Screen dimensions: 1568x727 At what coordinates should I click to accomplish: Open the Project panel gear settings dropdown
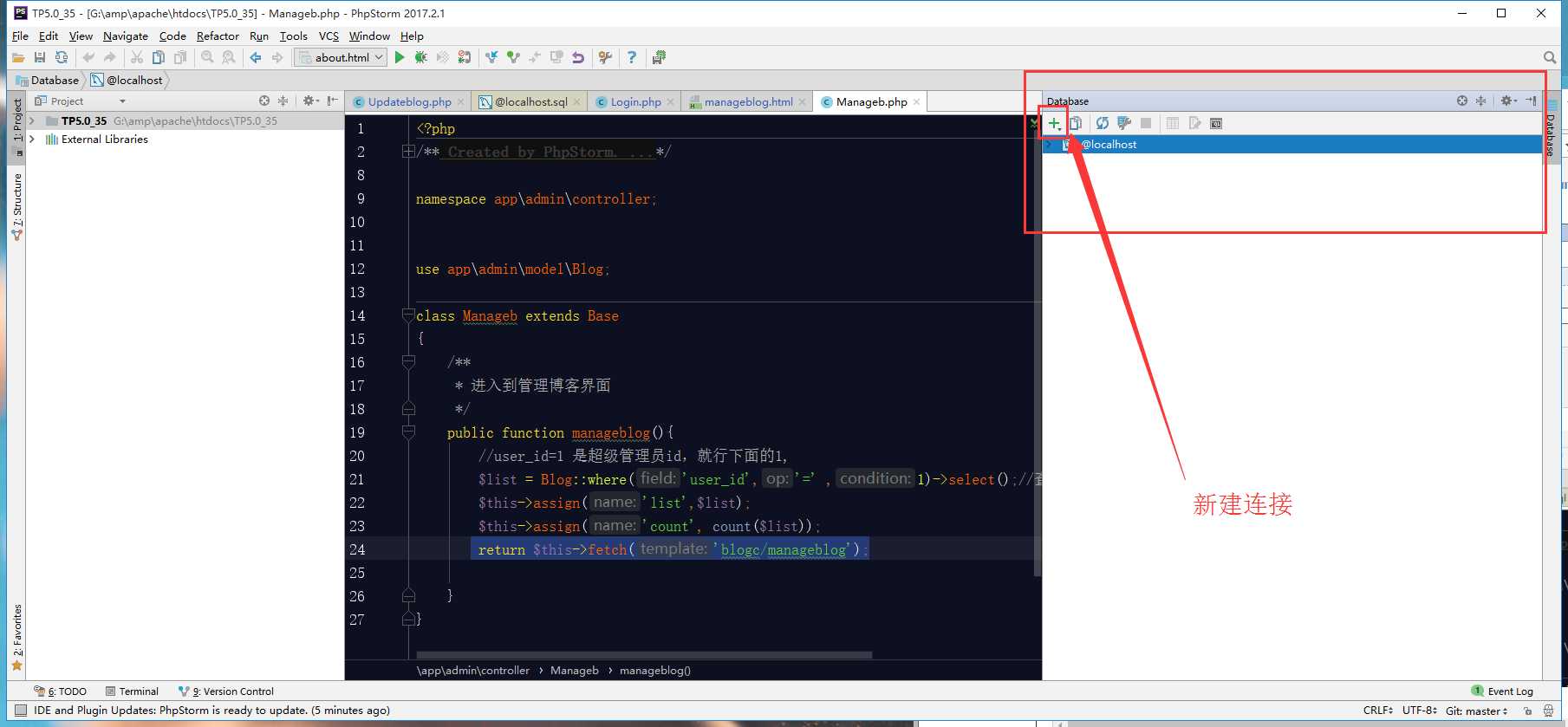click(310, 101)
